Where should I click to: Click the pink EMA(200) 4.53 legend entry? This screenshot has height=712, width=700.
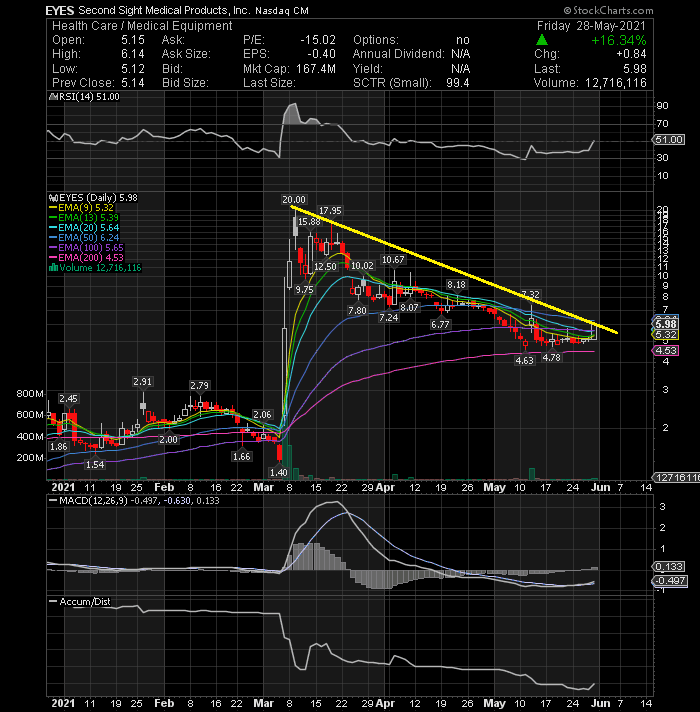pyautogui.click(x=86, y=258)
